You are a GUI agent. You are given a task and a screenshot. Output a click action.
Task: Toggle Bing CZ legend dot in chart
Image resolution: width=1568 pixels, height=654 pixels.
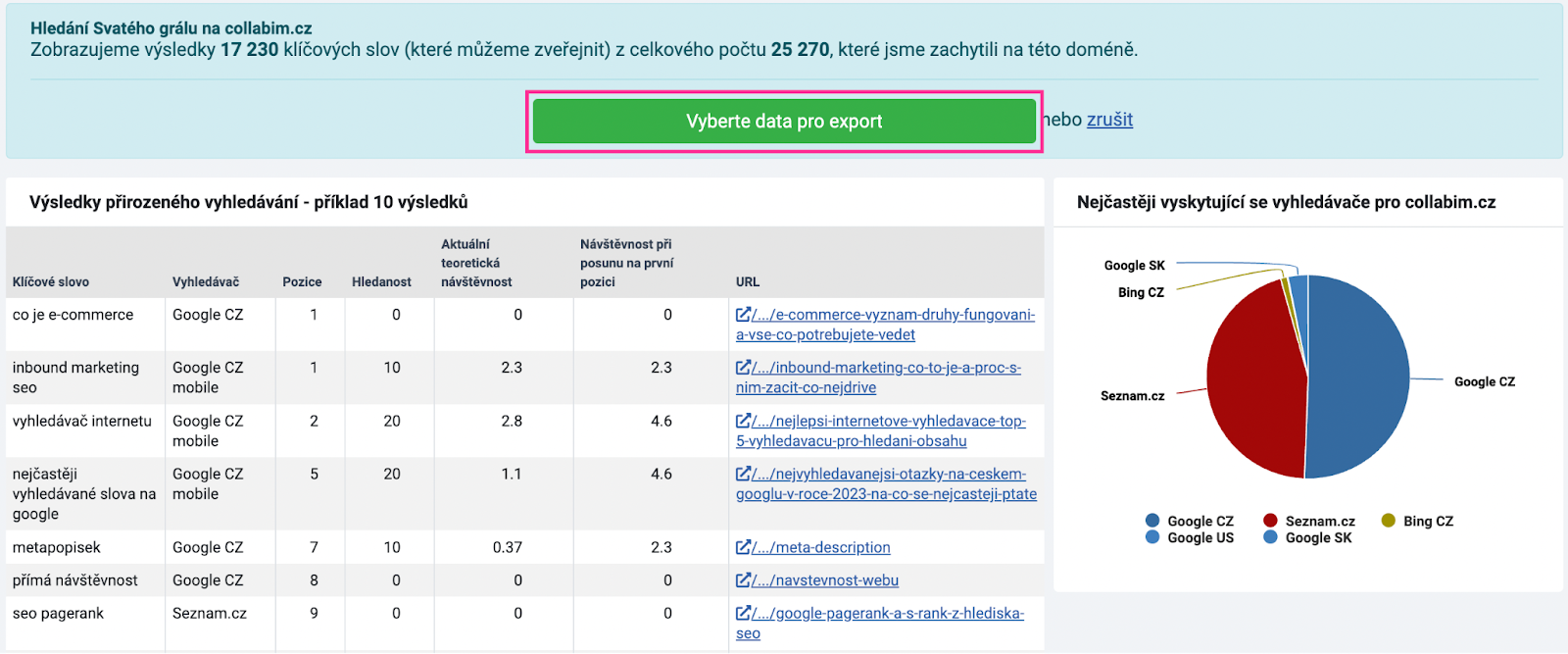coord(1388,521)
